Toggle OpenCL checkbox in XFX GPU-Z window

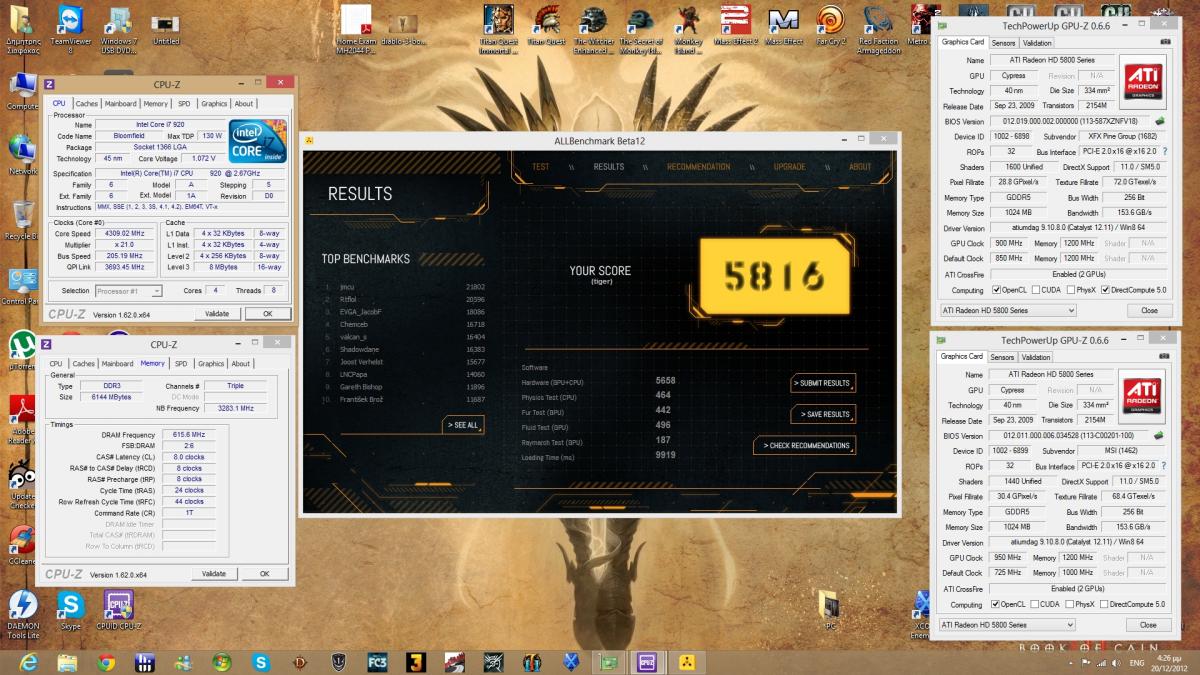pyautogui.click(x=997, y=290)
